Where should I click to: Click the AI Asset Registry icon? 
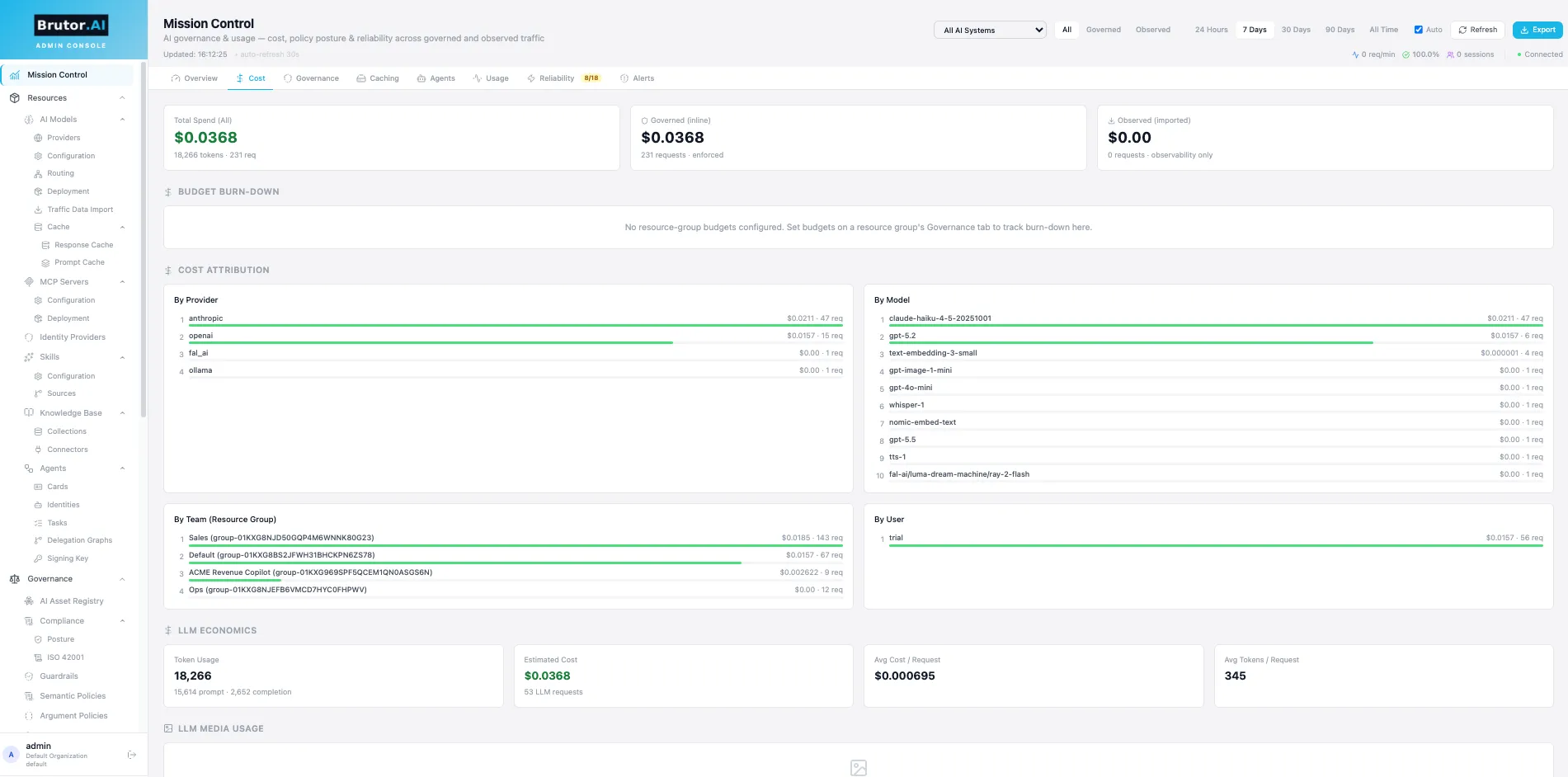click(29, 601)
